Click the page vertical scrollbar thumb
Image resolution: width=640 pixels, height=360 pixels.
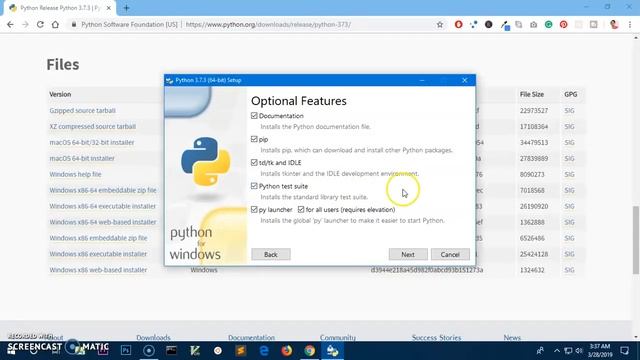[636, 240]
